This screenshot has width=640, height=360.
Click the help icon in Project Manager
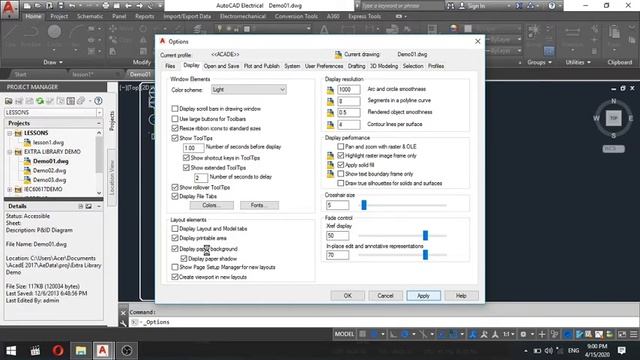click(x=98, y=101)
